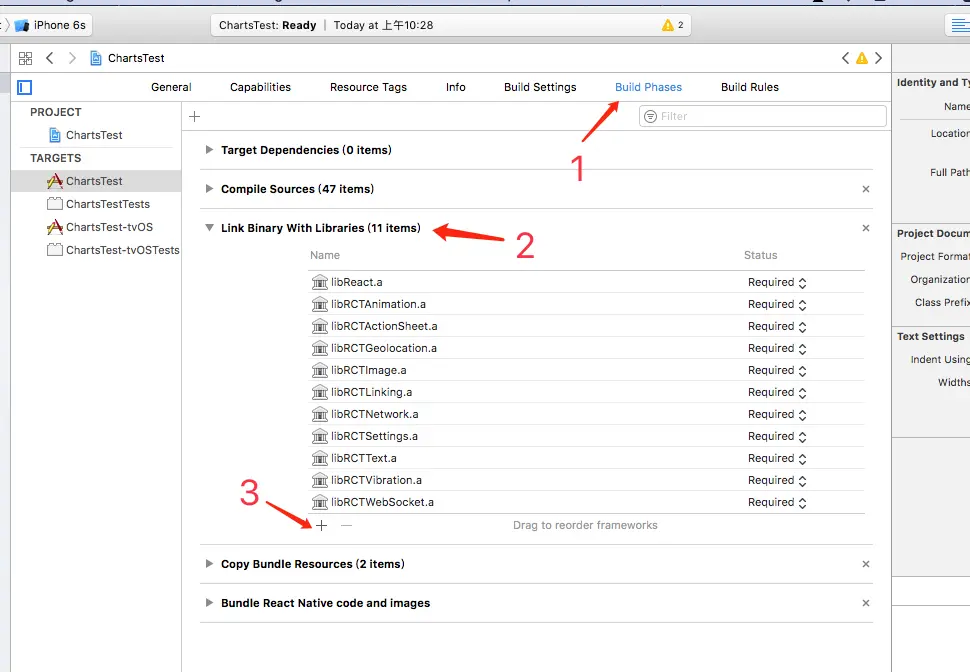This screenshot has height=672, width=970.
Task: Click the warning triangle in the activity bar
Action: (x=667, y=25)
